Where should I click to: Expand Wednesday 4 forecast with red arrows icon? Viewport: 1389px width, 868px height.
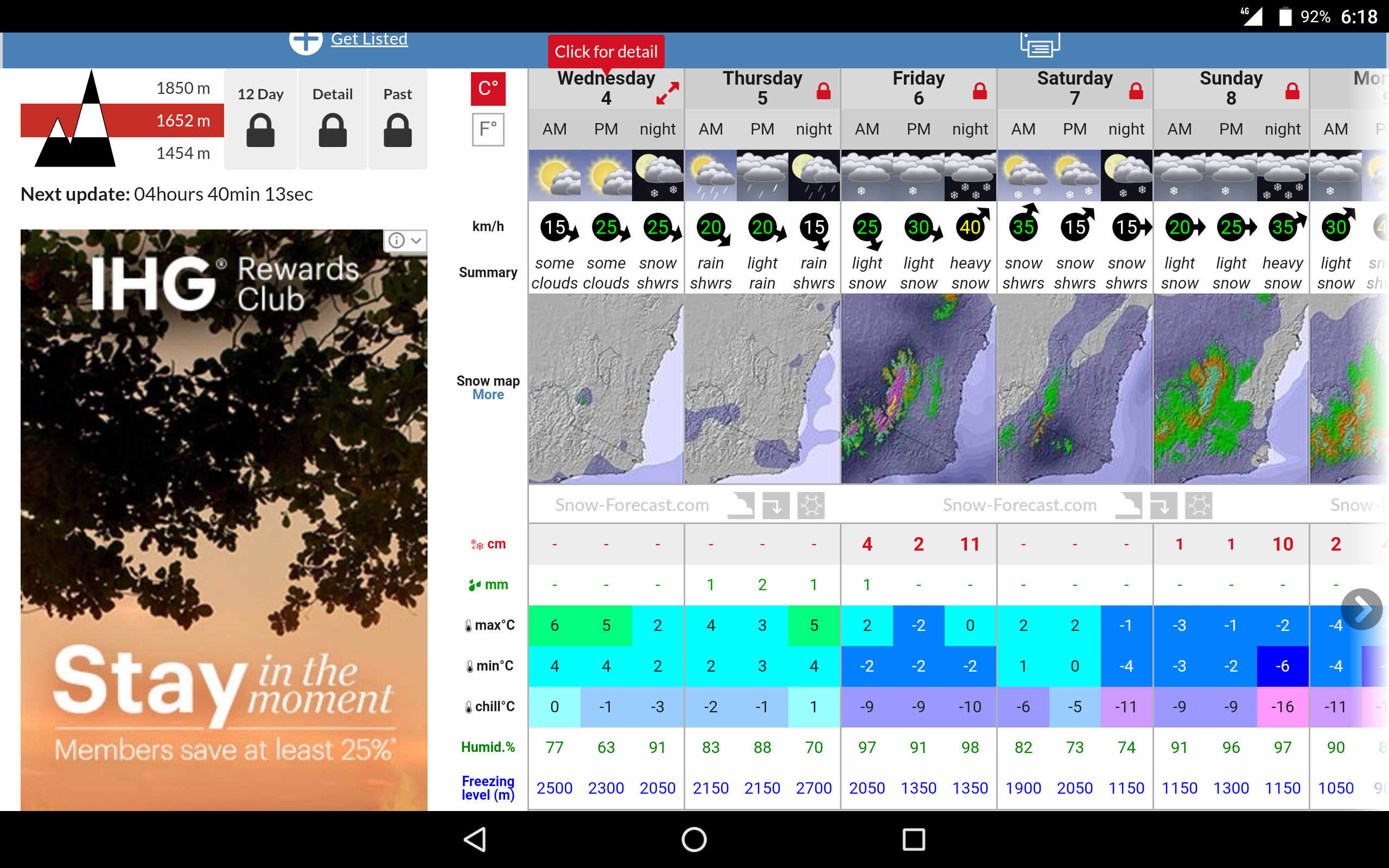[x=667, y=93]
